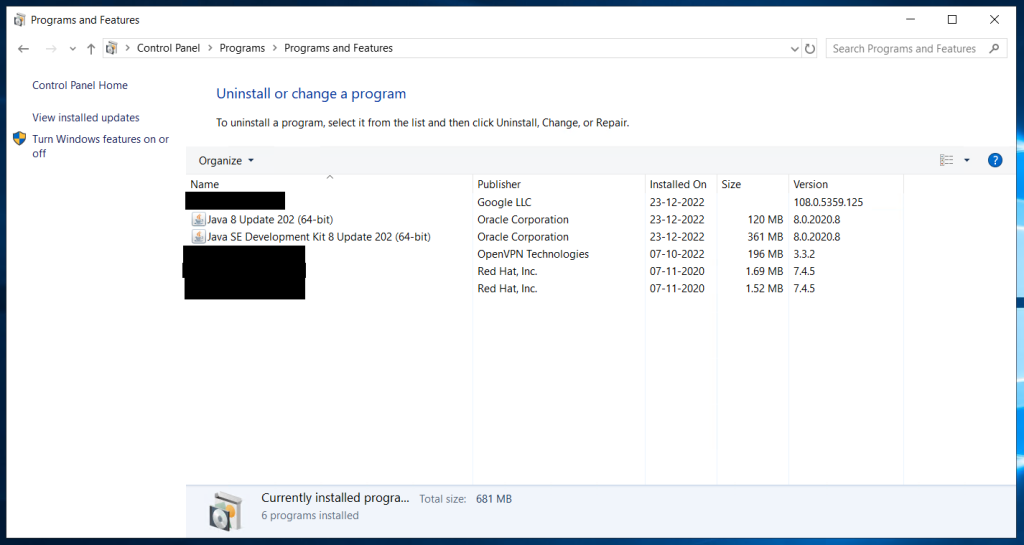Select Java SE Development Kit 8 Update 202
1024x545 pixels.
point(319,237)
